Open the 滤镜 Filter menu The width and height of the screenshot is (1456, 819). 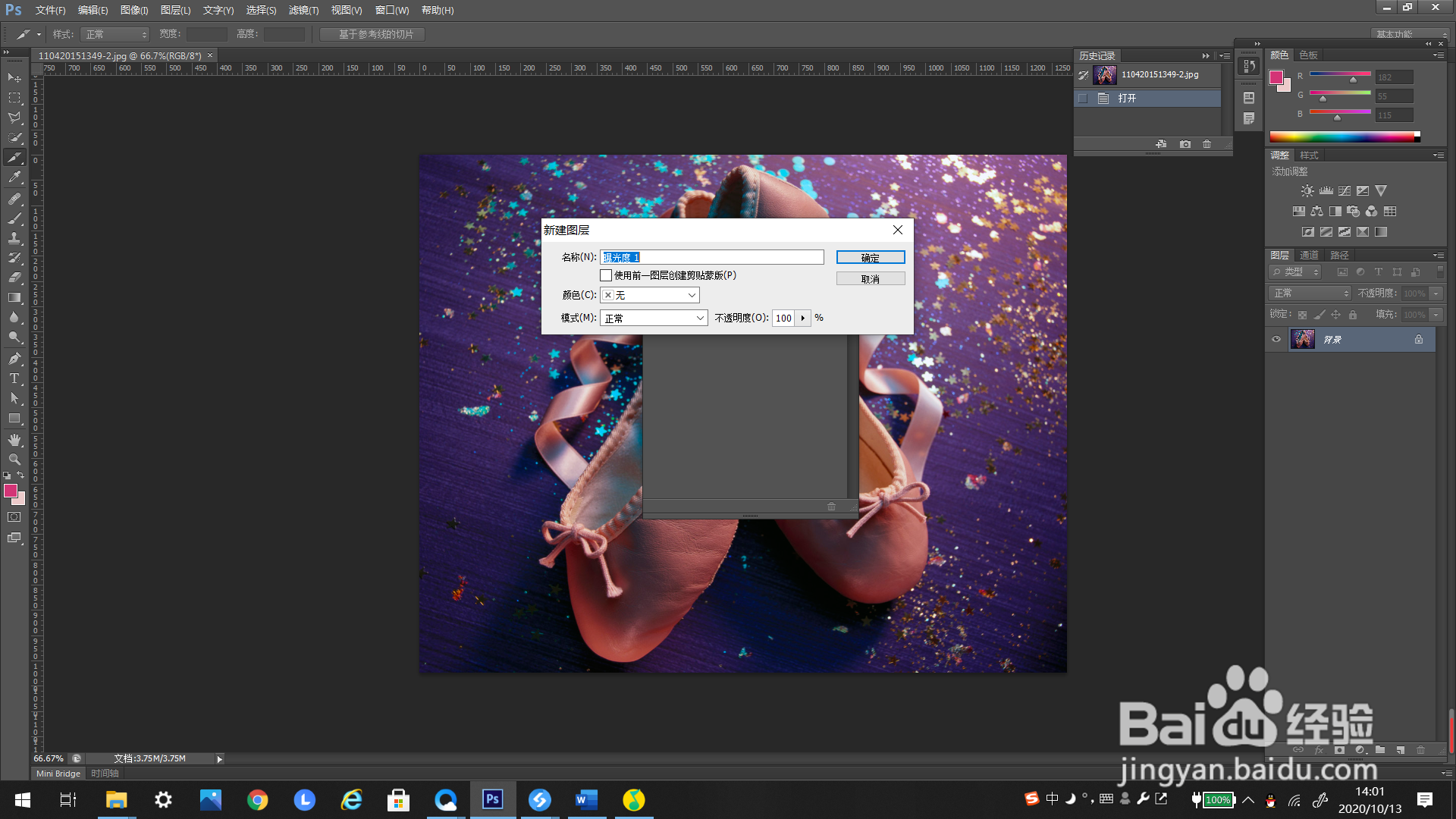click(303, 10)
